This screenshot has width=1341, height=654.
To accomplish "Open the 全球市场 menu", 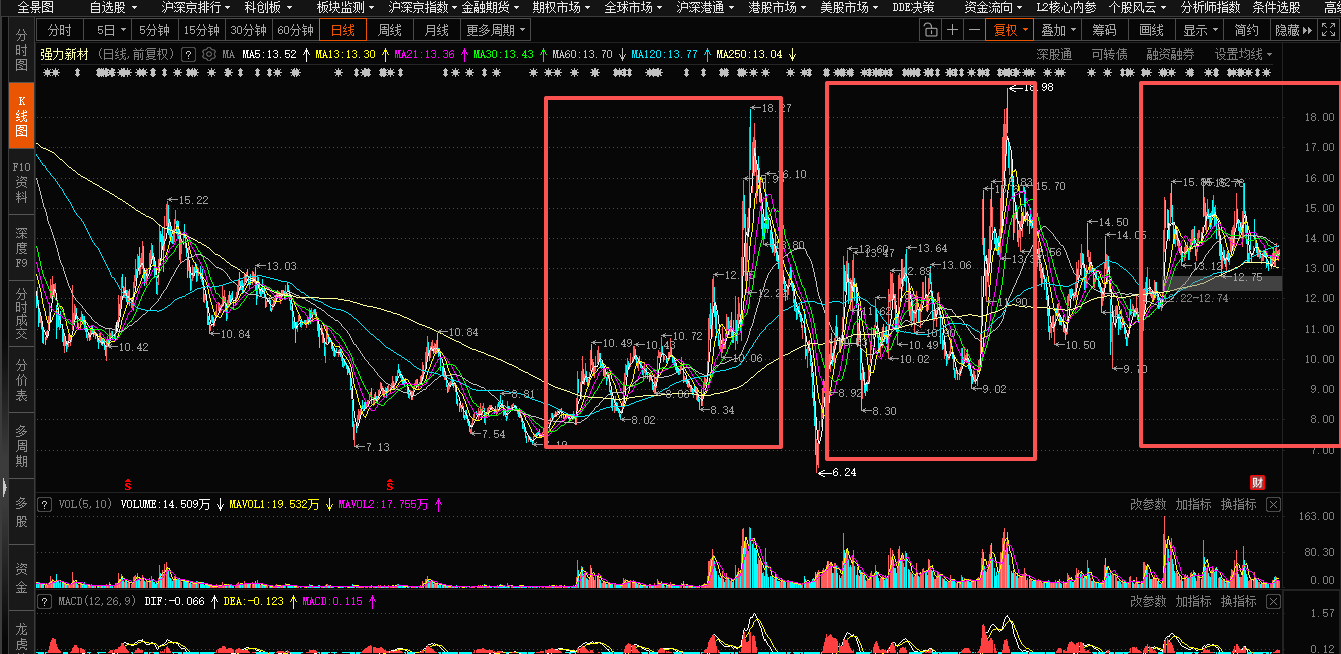I will point(634,7).
